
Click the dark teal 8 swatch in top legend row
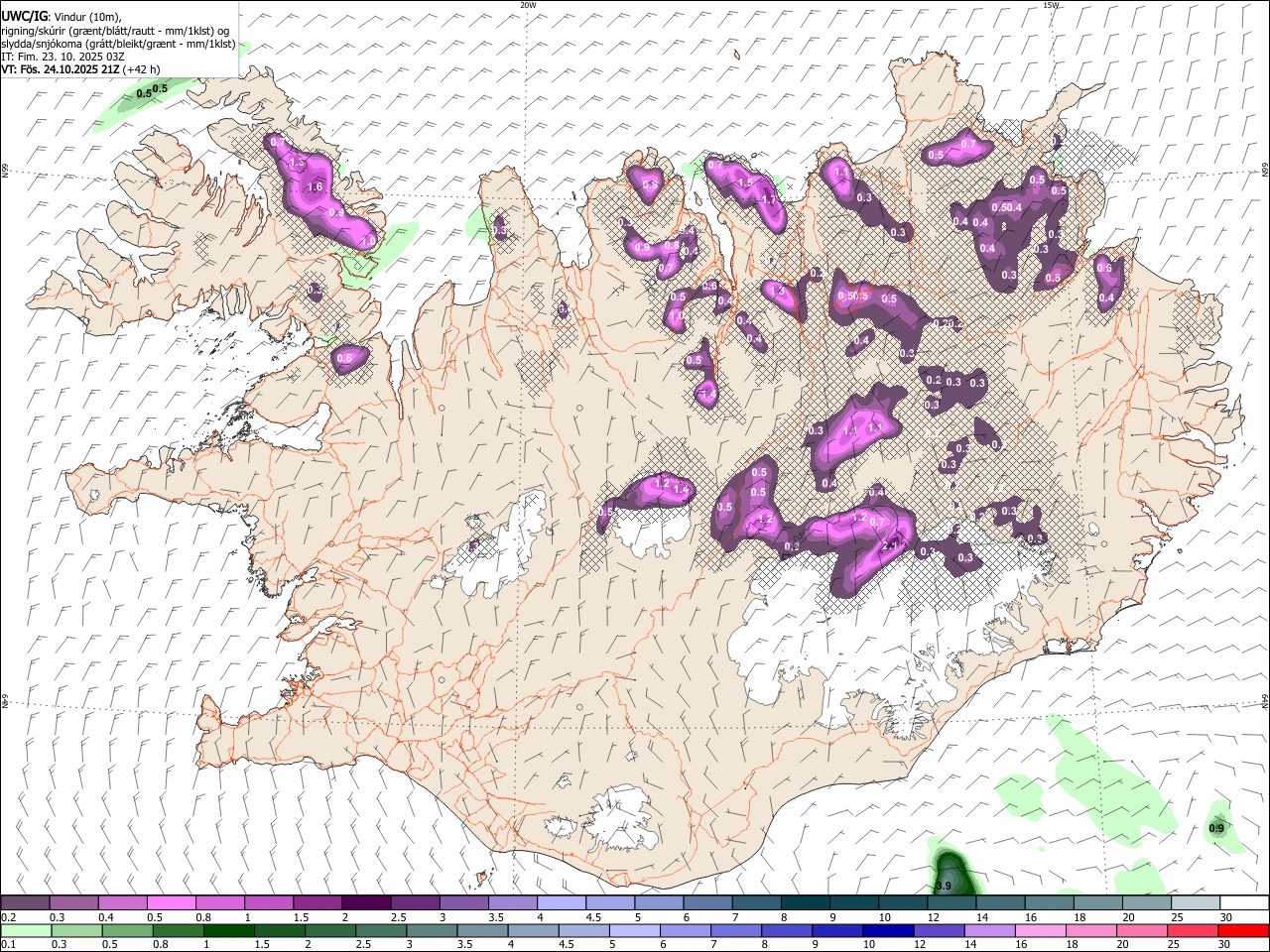pyautogui.click(x=805, y=903)
